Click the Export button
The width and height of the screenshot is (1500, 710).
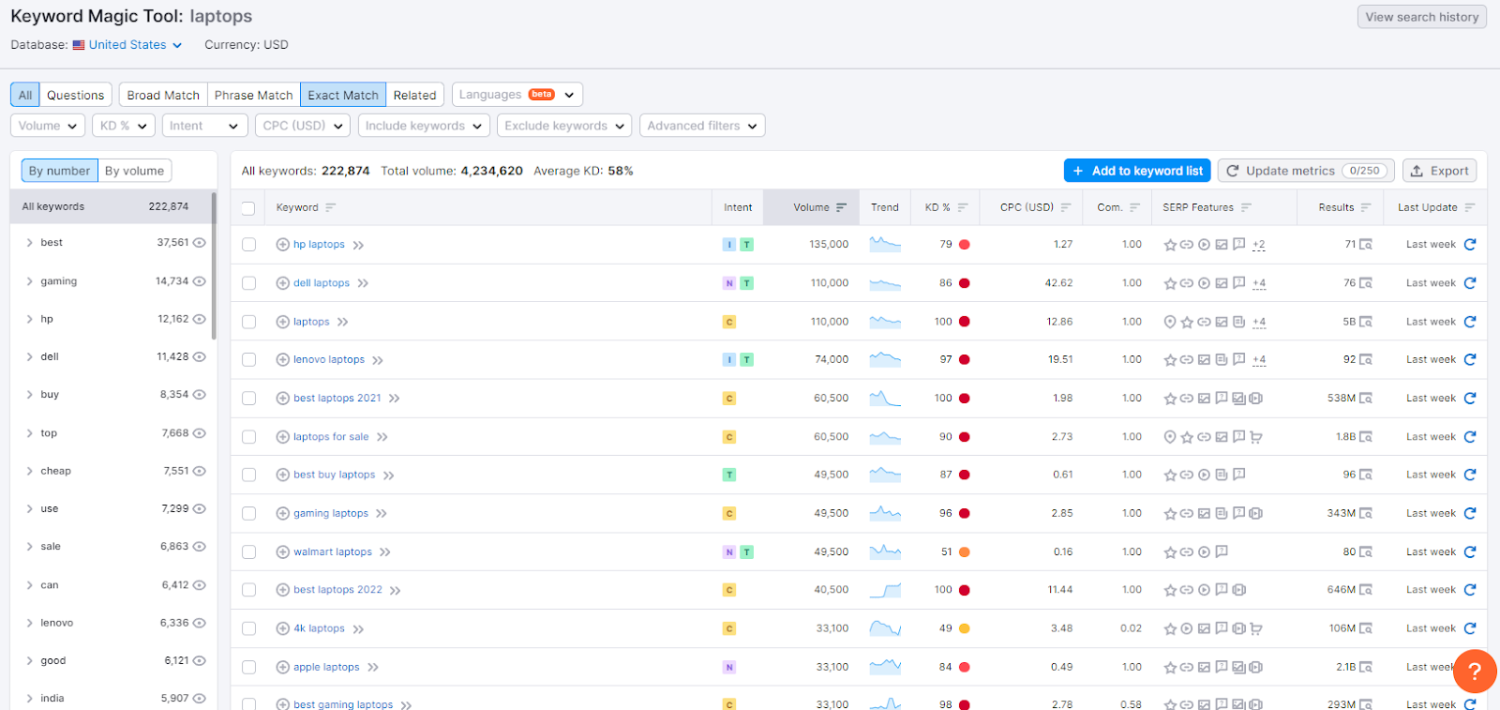[1439, 171]
